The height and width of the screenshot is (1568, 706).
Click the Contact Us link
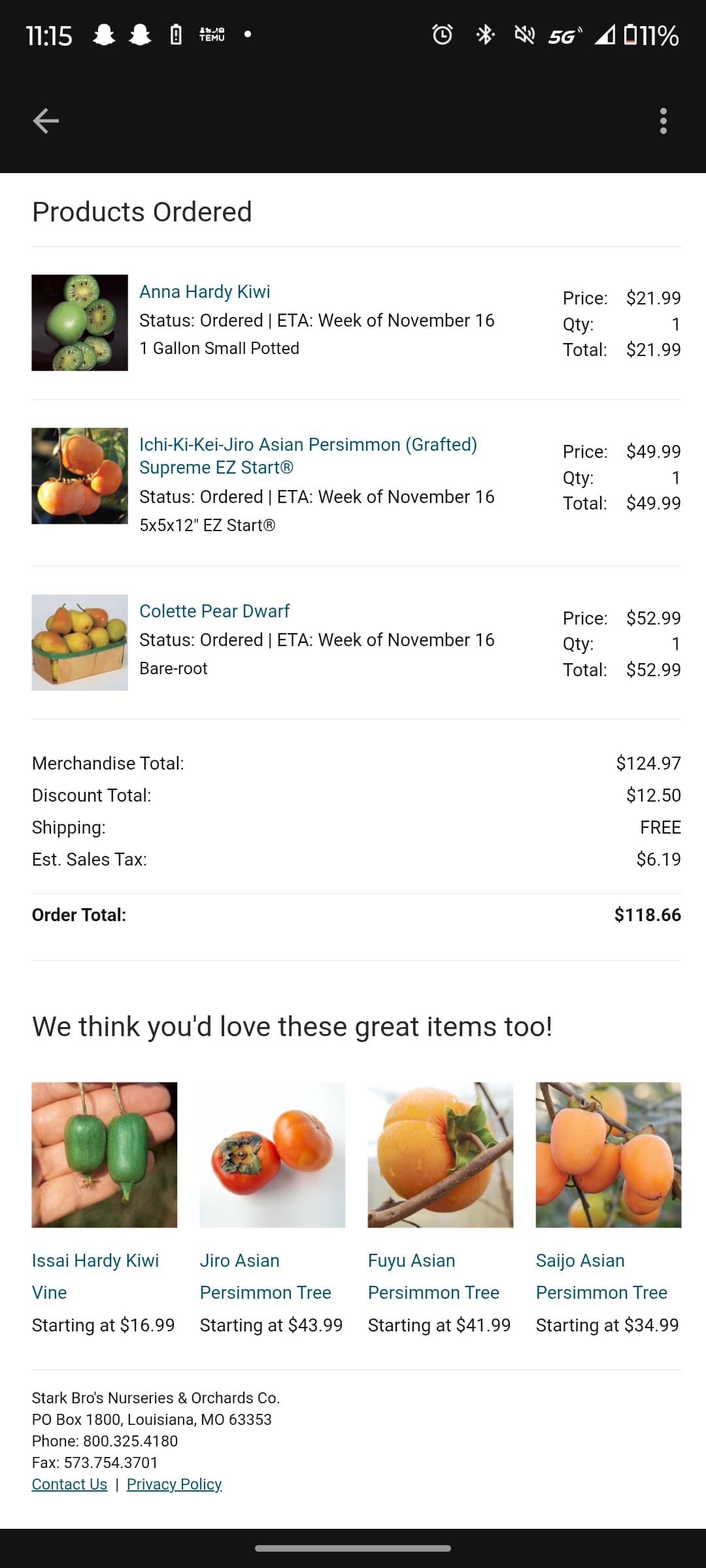click(69, 1484)
